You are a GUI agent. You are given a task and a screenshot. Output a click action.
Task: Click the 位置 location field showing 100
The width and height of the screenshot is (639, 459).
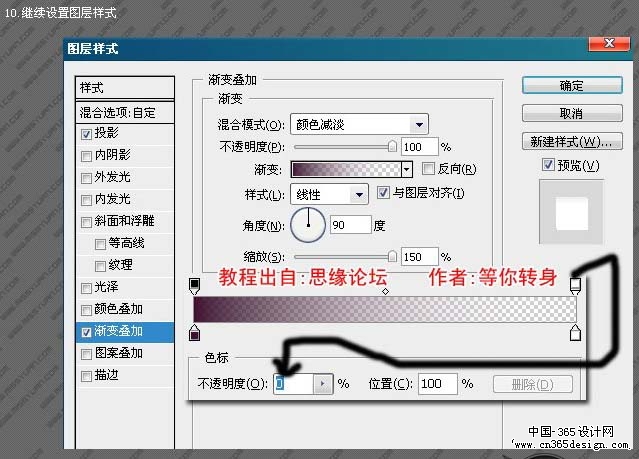437,384
